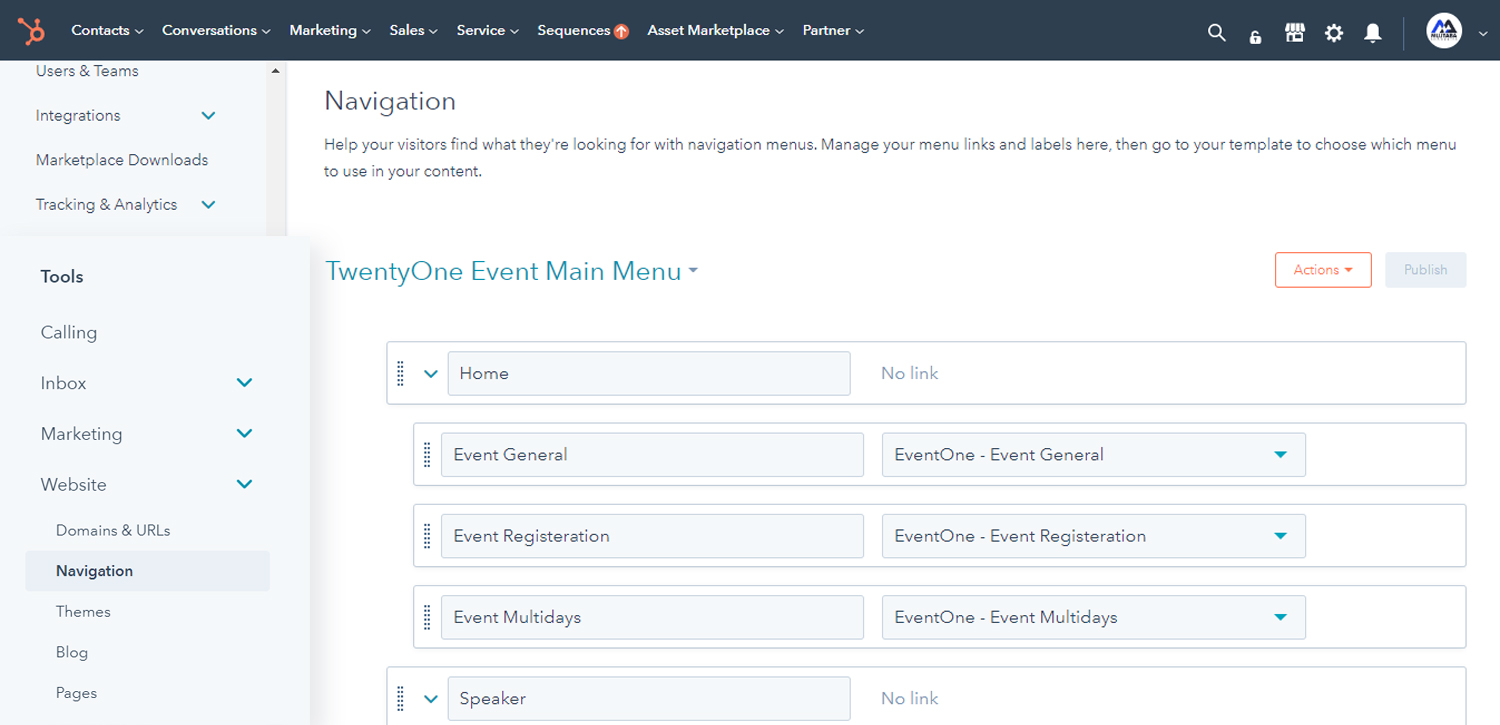Click the orange Actions button
The width and height of the screenshot is (1500, 725).
[x=1323, y=270]
